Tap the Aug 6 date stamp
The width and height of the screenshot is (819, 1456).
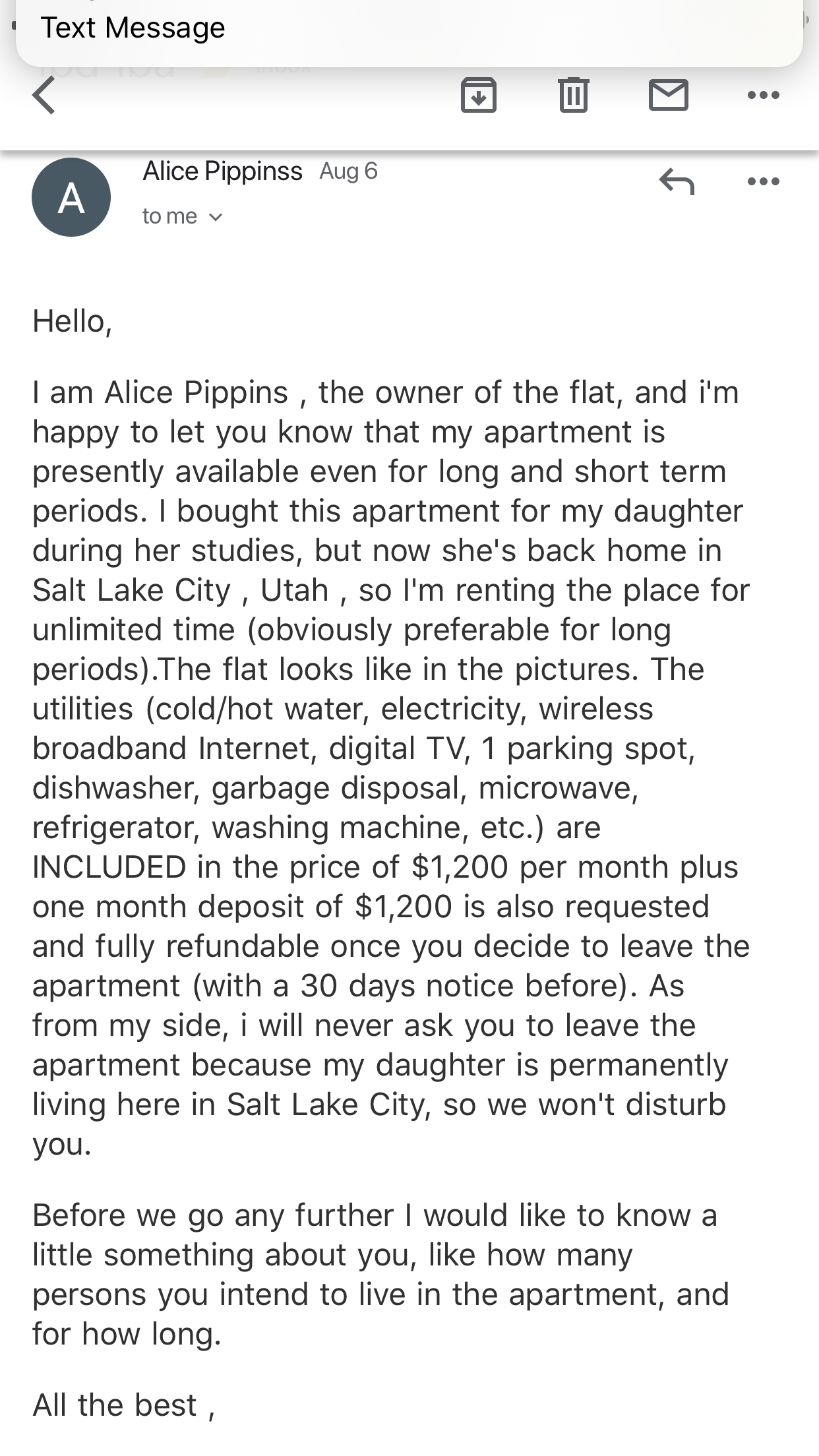tap(348, 171)
